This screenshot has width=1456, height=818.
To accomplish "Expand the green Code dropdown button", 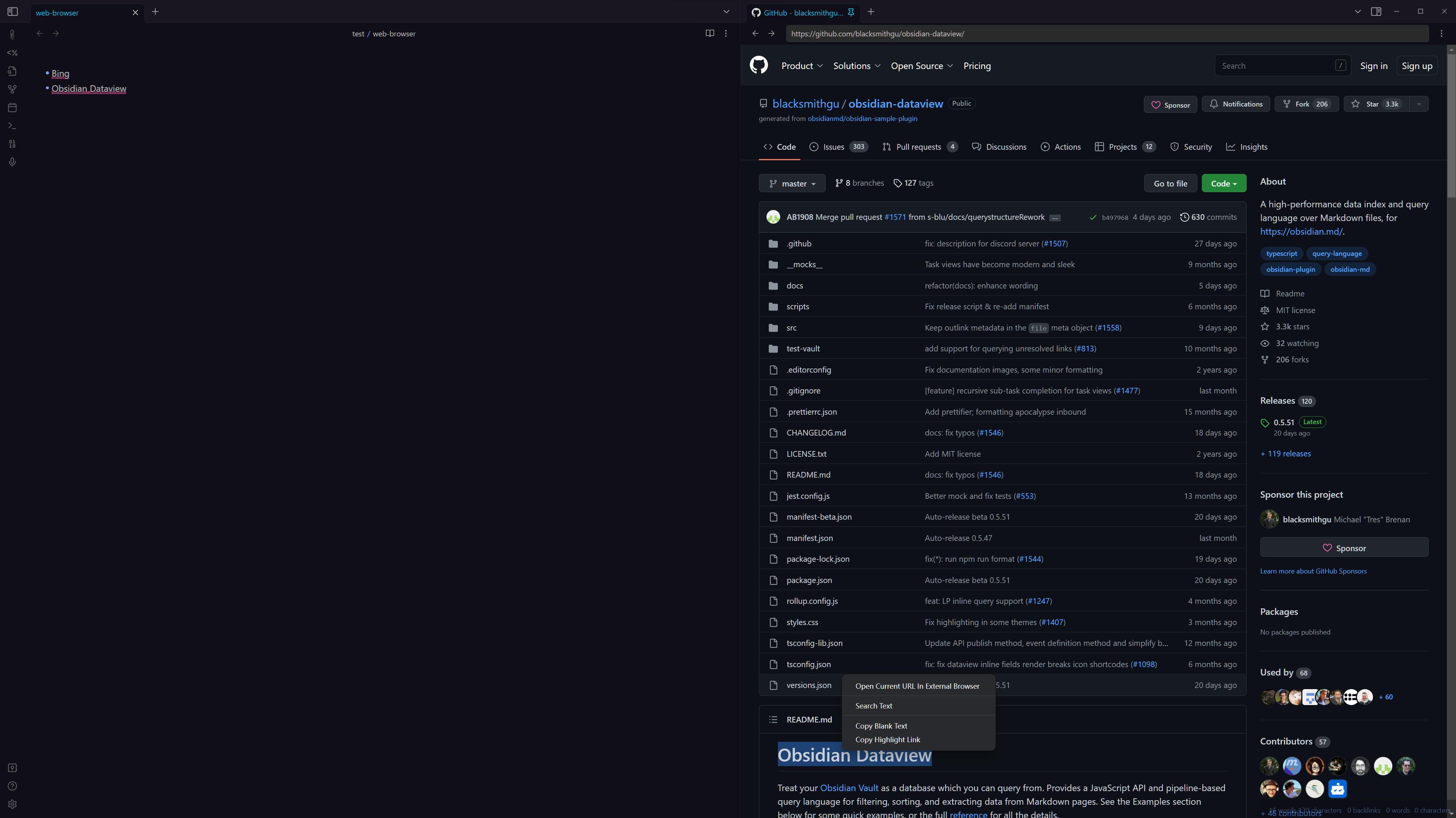I will click(1223, 183).
